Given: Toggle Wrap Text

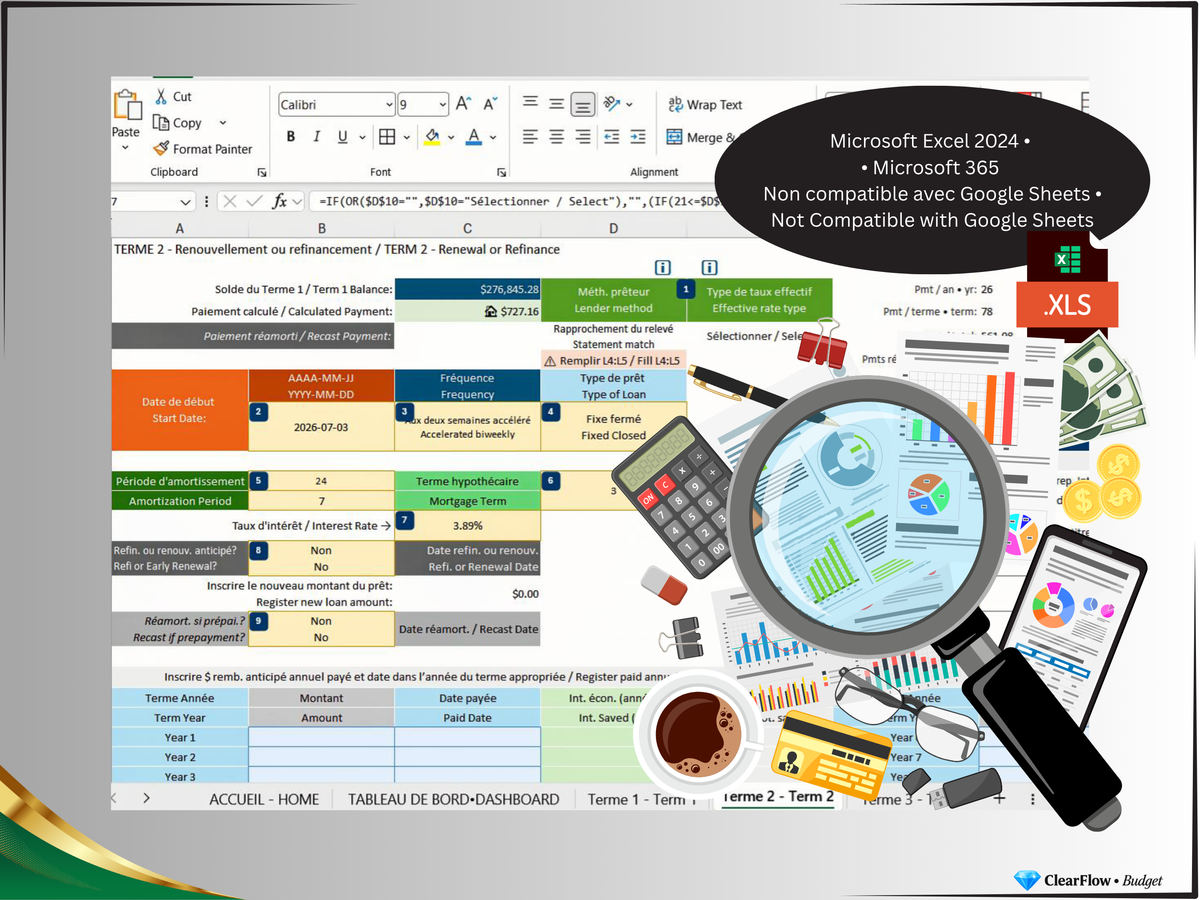Looking at the screenshot, I should 705,104.
